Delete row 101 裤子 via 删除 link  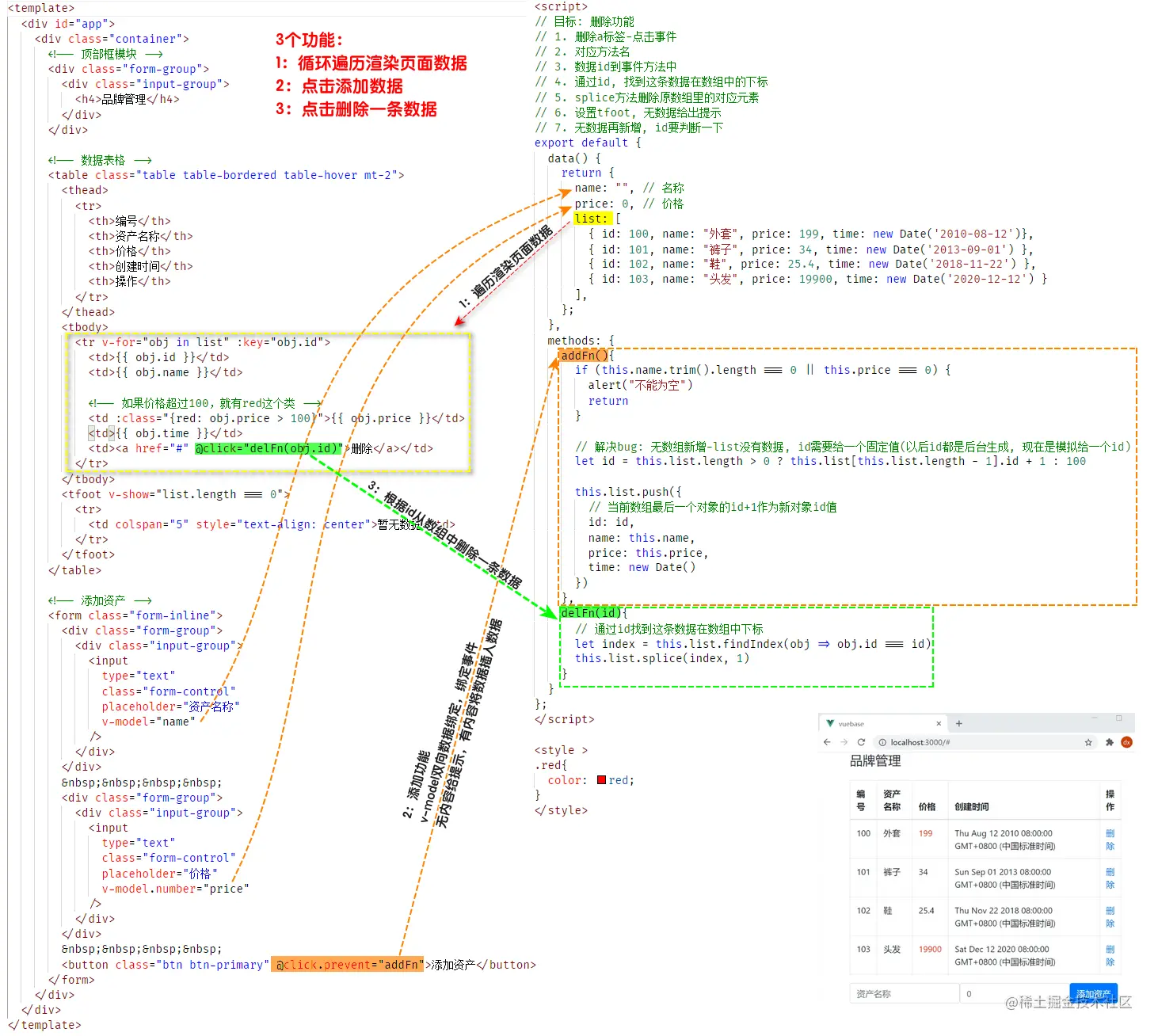coord(1110,878)
